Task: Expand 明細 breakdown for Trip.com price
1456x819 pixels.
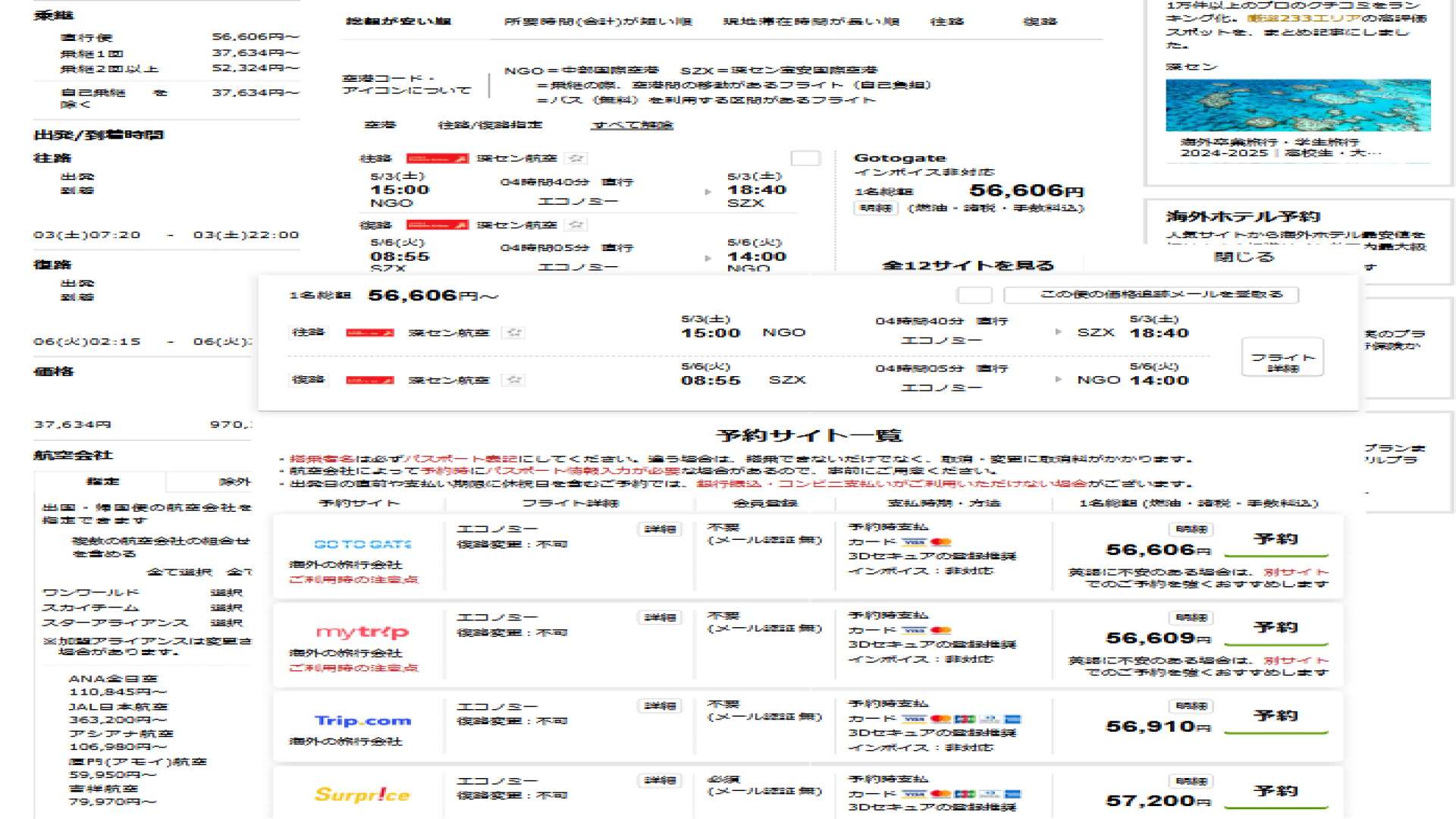Action: click(1191, 706)
